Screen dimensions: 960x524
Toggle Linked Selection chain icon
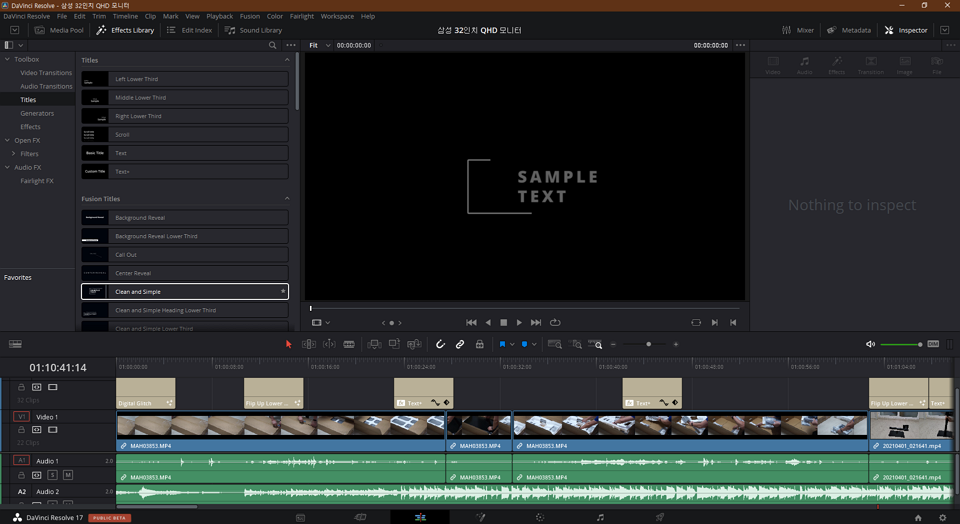coord(460,344)
